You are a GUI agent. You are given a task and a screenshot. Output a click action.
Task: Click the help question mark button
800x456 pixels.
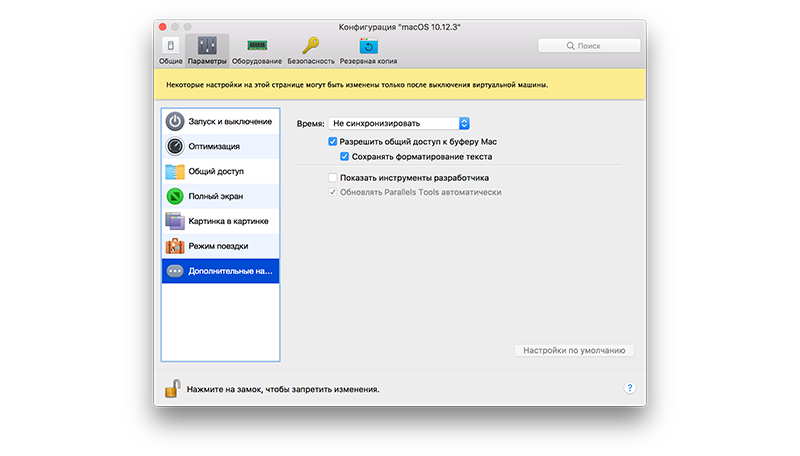tap(630, 387)
